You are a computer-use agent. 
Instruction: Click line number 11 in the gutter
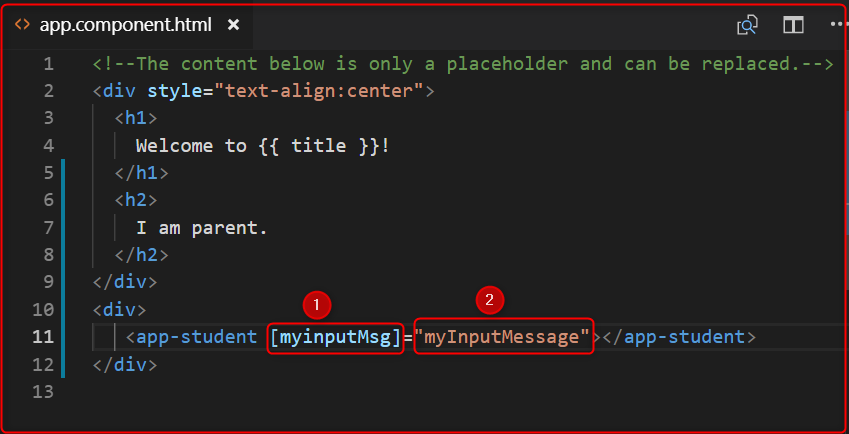(43, 337)
